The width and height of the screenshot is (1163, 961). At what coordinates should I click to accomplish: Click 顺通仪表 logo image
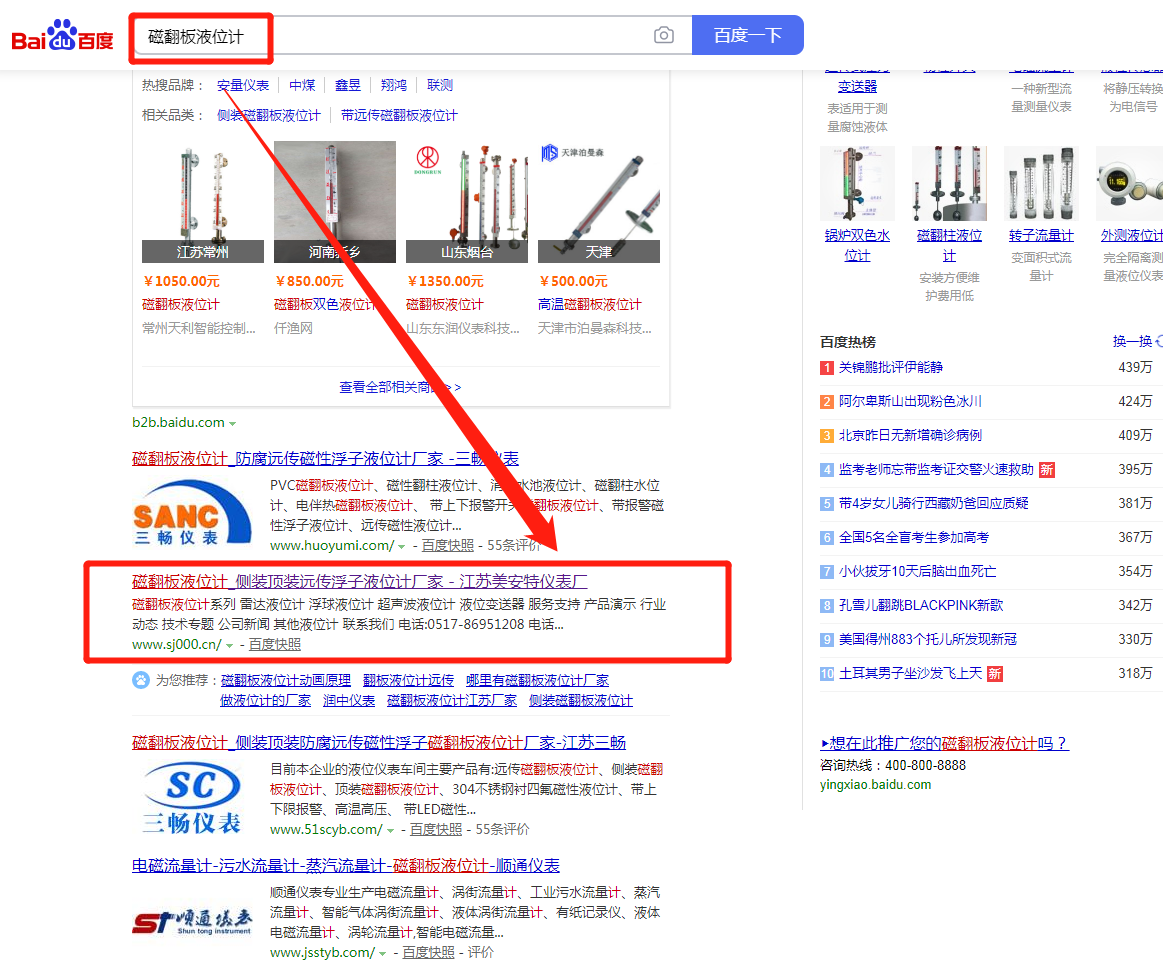coord(192,923)
